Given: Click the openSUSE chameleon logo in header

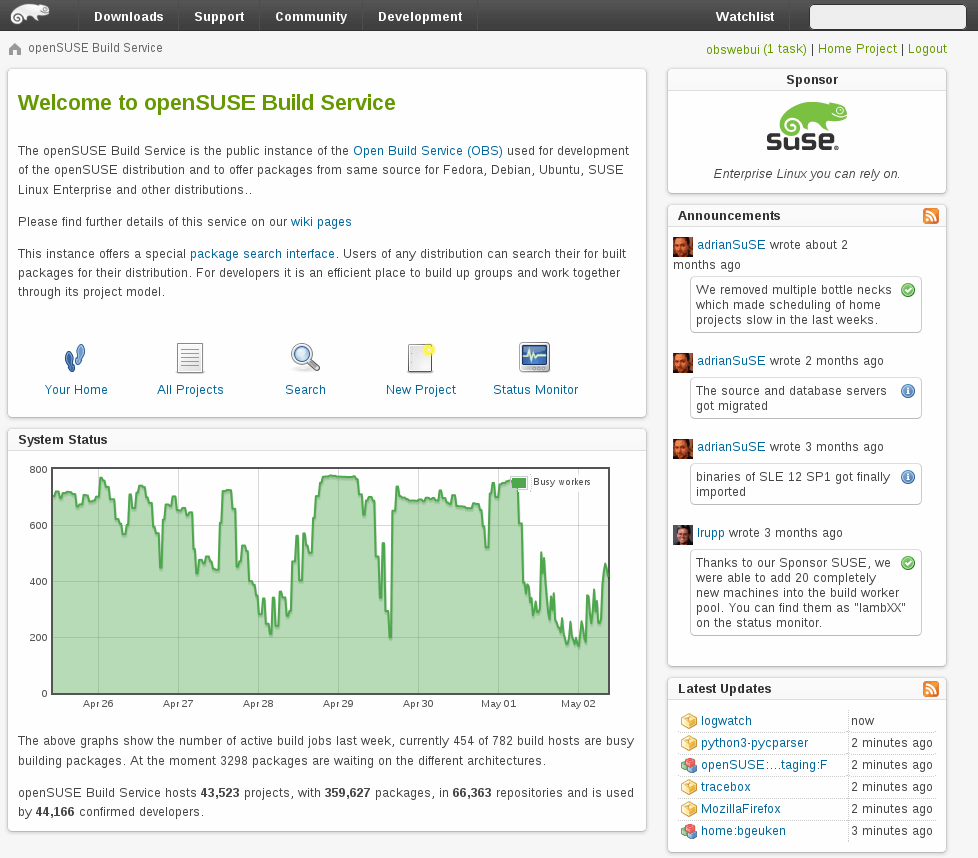Looking at the screenshot, I should pos(30,15).
